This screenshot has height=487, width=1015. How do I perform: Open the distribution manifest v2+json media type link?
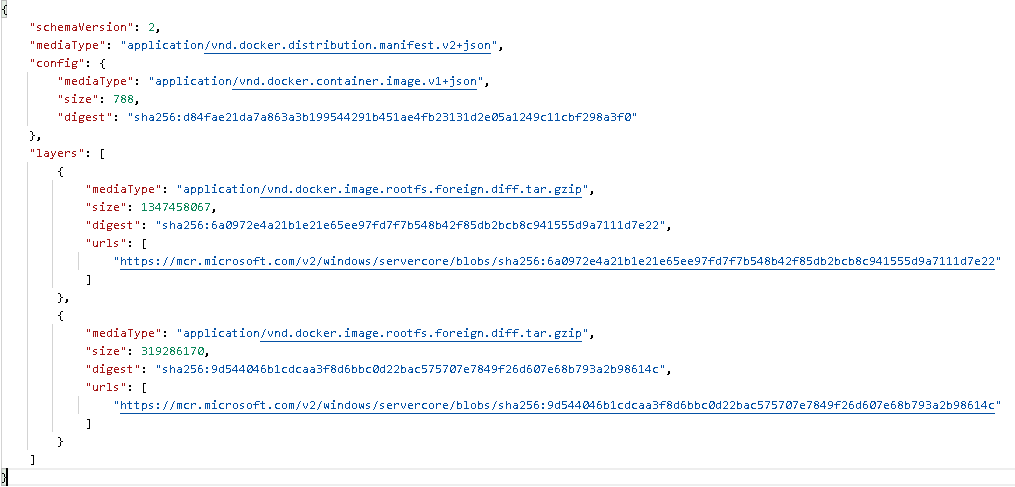[347, 46]
